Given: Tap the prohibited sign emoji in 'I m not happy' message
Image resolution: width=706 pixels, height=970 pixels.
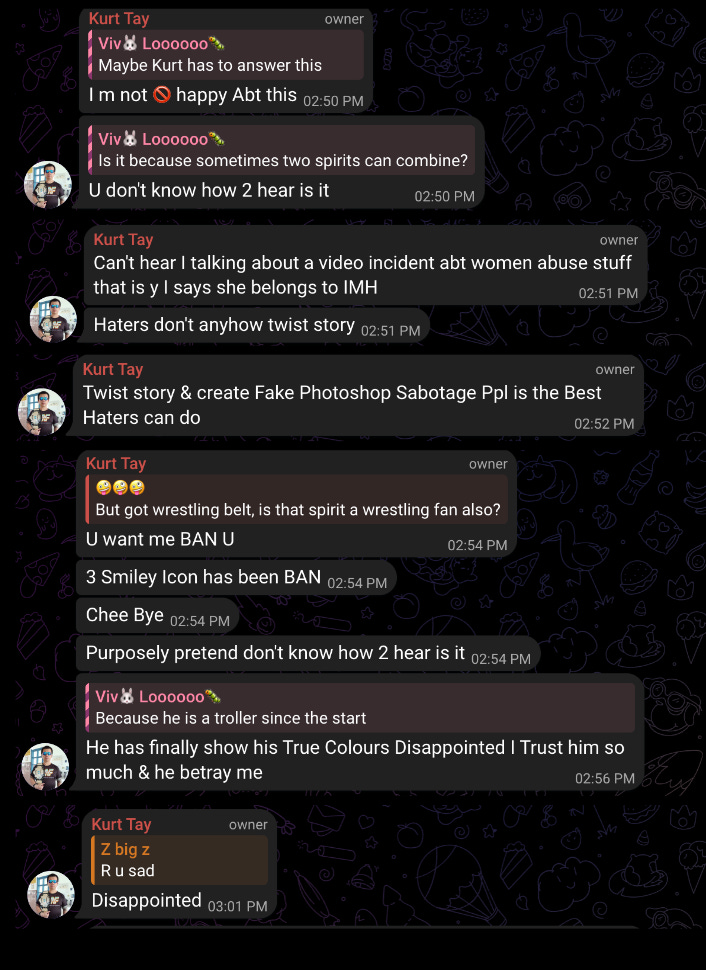Looking at the screenshot, I should pos(161,95).
